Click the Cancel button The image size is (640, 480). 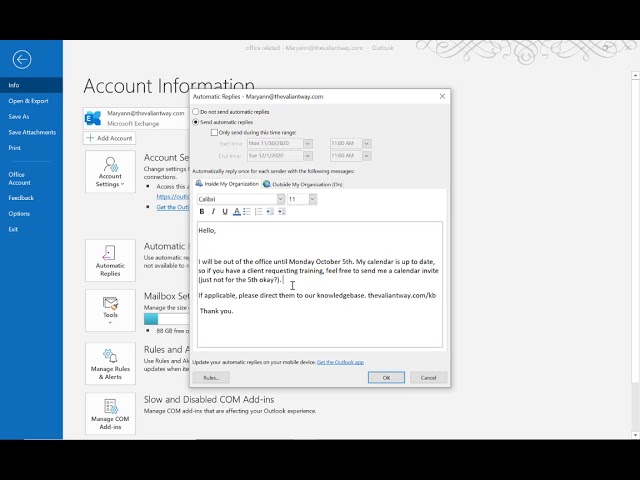click(x=429, y=378)
